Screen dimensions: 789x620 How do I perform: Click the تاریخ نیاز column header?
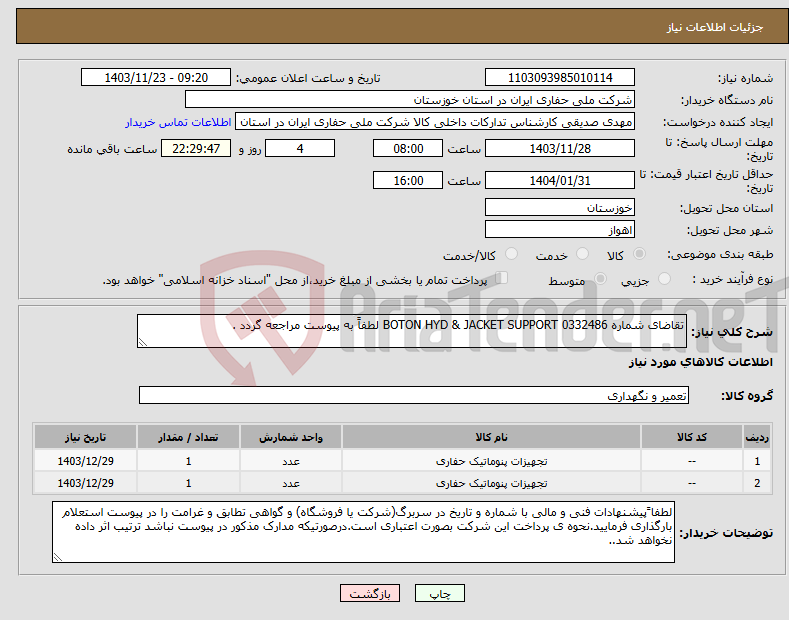click(x=86, y=437)
